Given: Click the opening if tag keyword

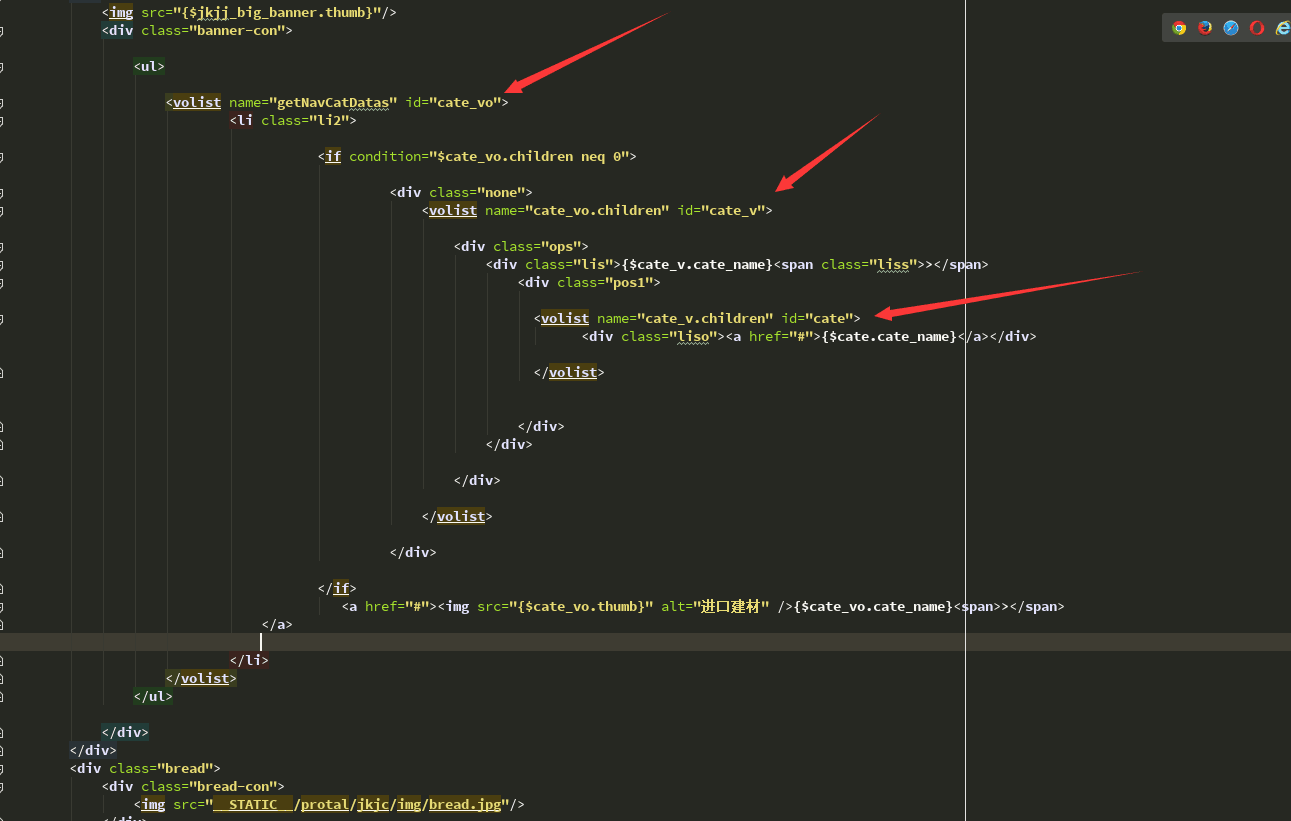Looking at the screenshot, I should tap(333, 156).
